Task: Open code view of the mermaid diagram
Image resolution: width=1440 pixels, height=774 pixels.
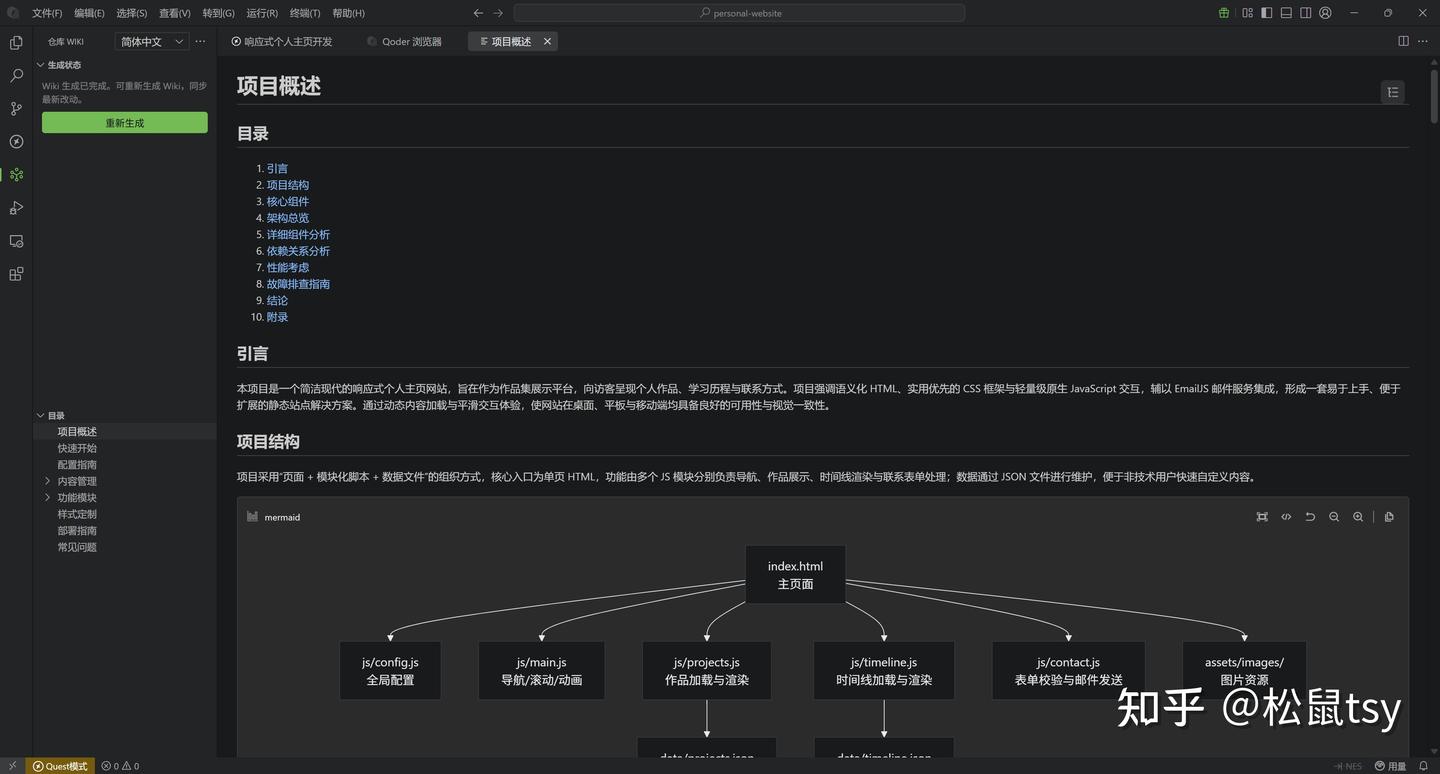Action: 1286,517
